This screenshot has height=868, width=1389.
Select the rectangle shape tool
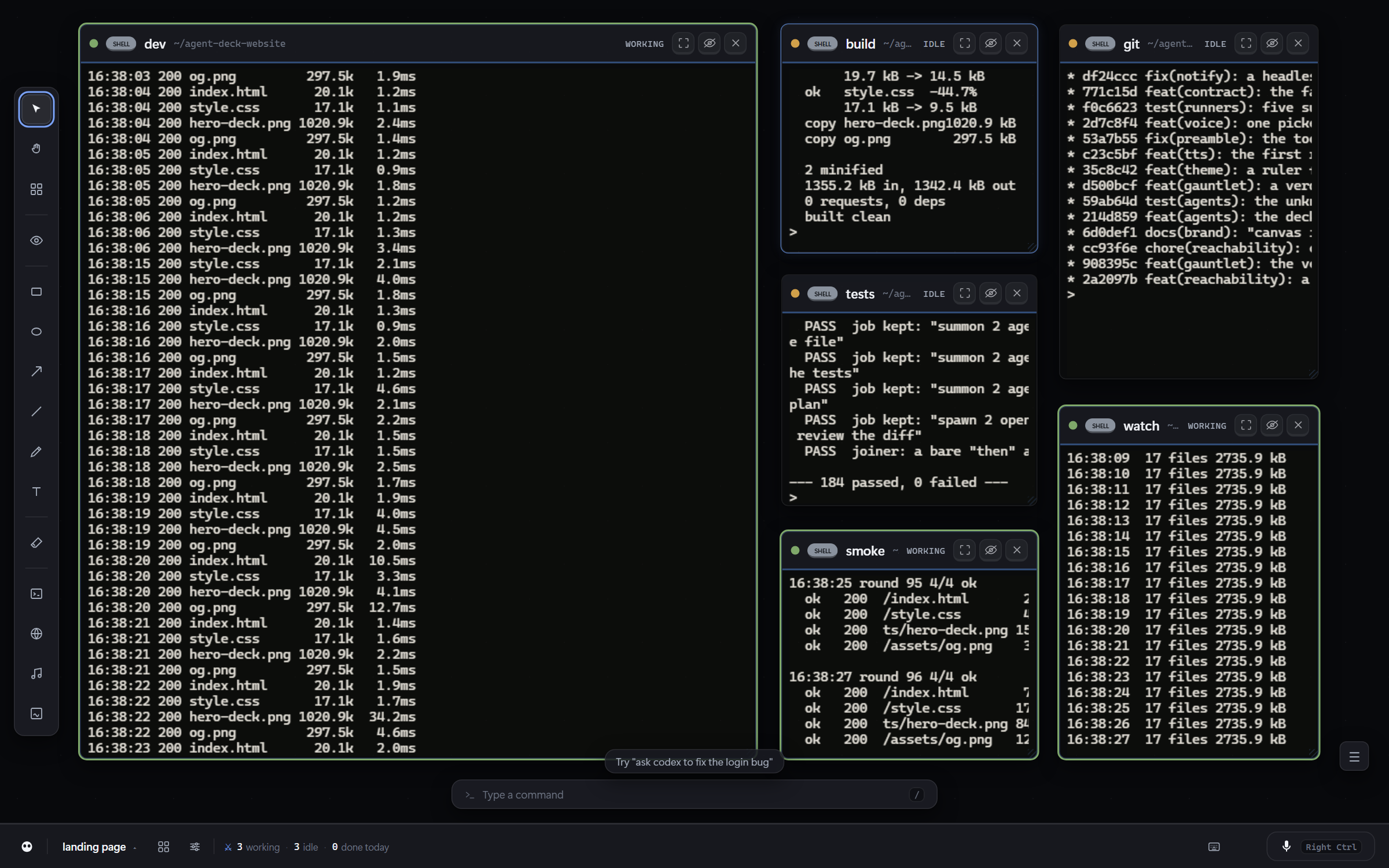tap(36, 292)
